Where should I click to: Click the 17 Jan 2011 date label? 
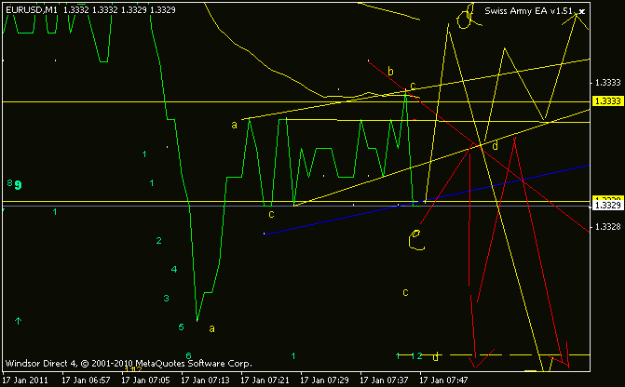(x=25, y=380)
